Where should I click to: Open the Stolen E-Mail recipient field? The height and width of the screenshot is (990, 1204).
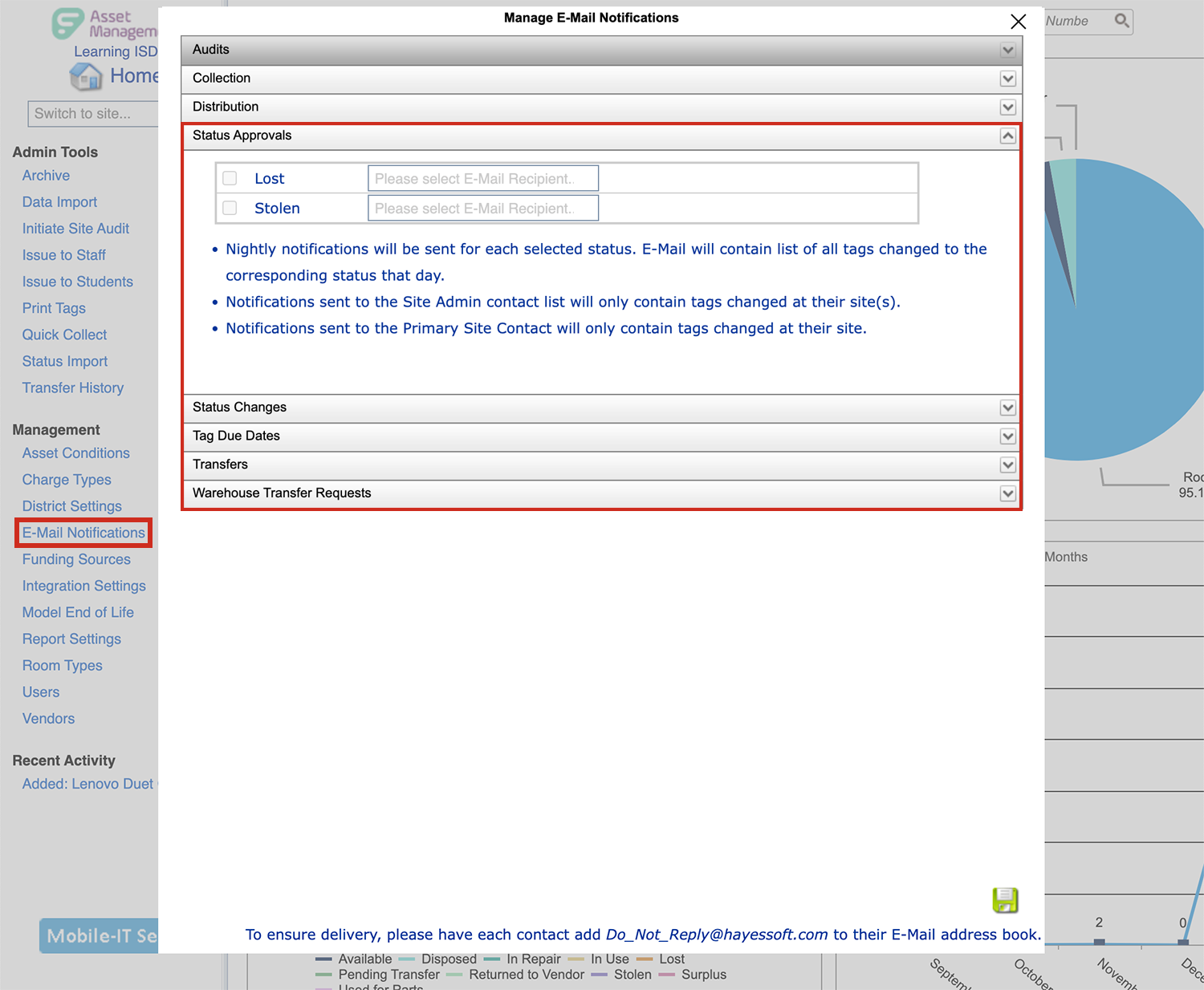(483, 208)
